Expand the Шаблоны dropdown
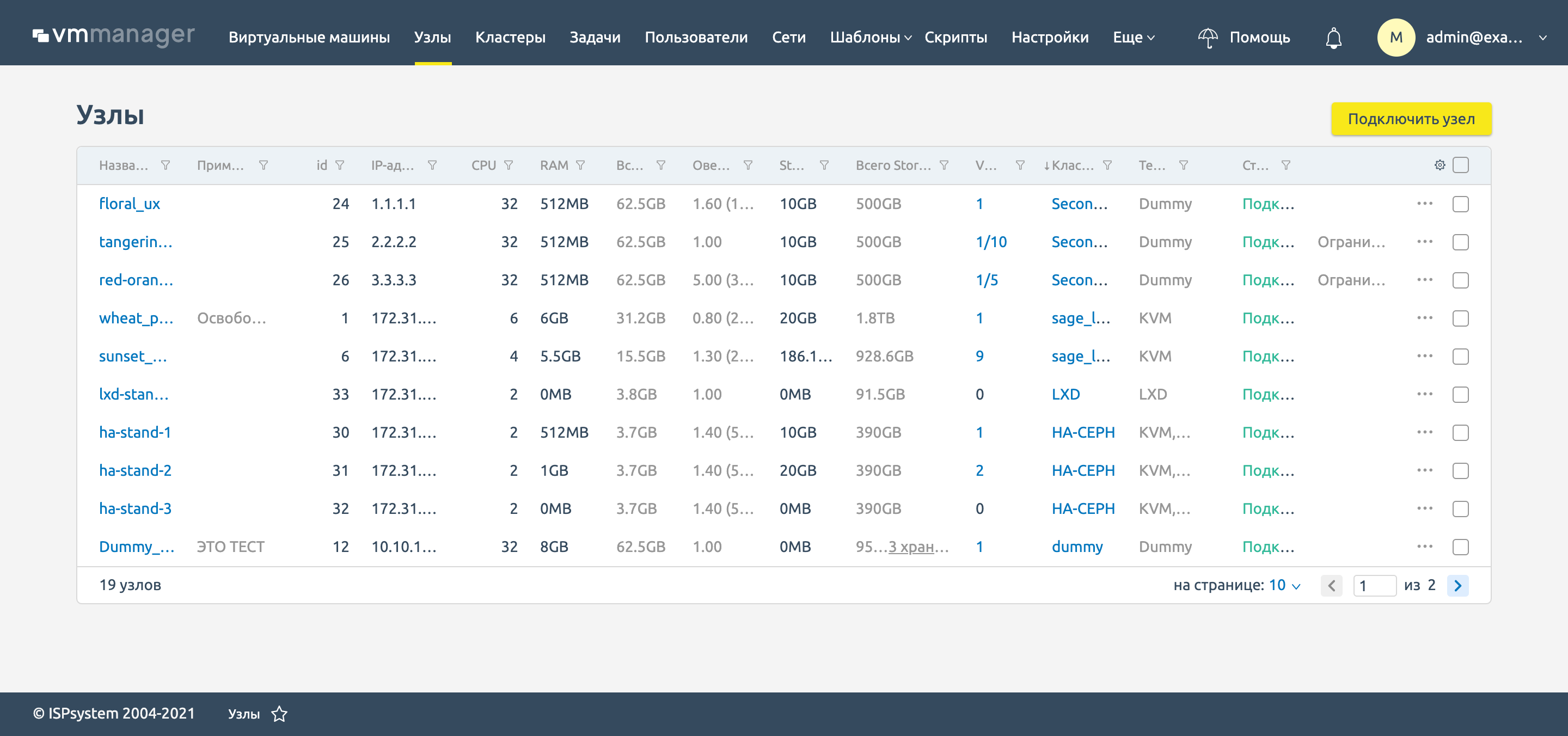This screenshot has width=1568, height=736. click(871, 37)
